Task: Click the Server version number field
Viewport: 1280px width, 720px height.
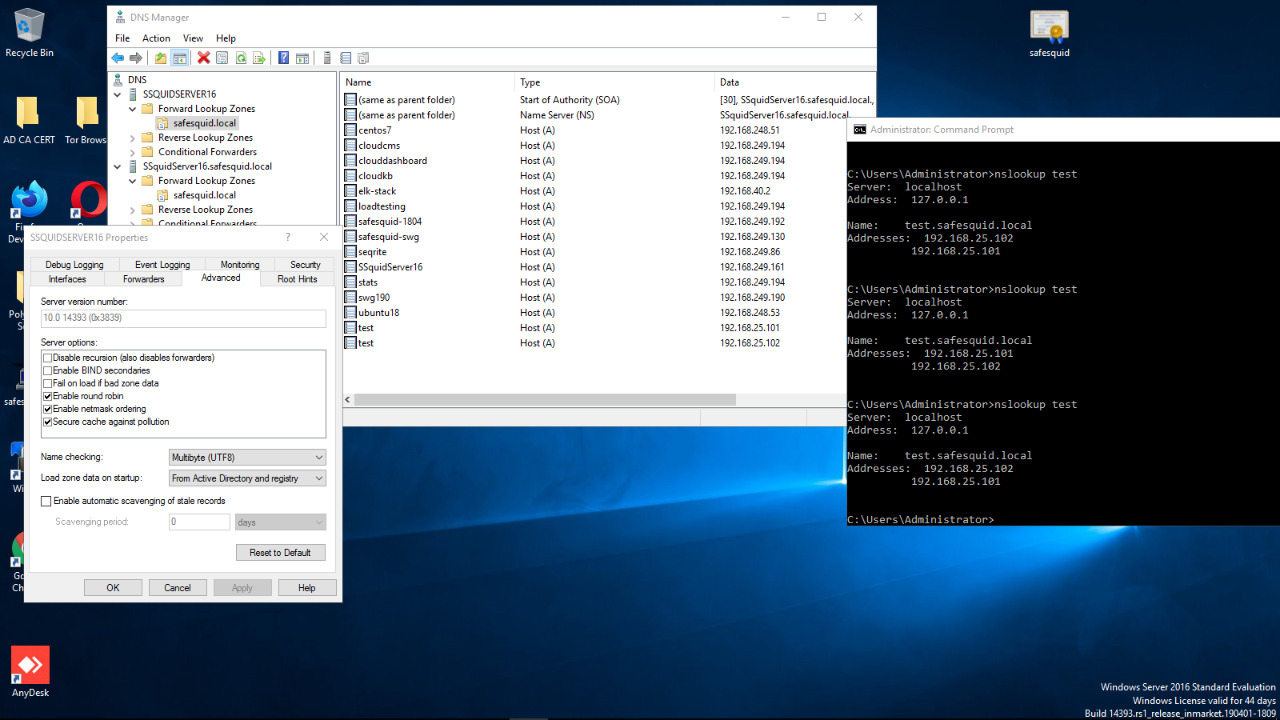Action: [x=183, y=318]
